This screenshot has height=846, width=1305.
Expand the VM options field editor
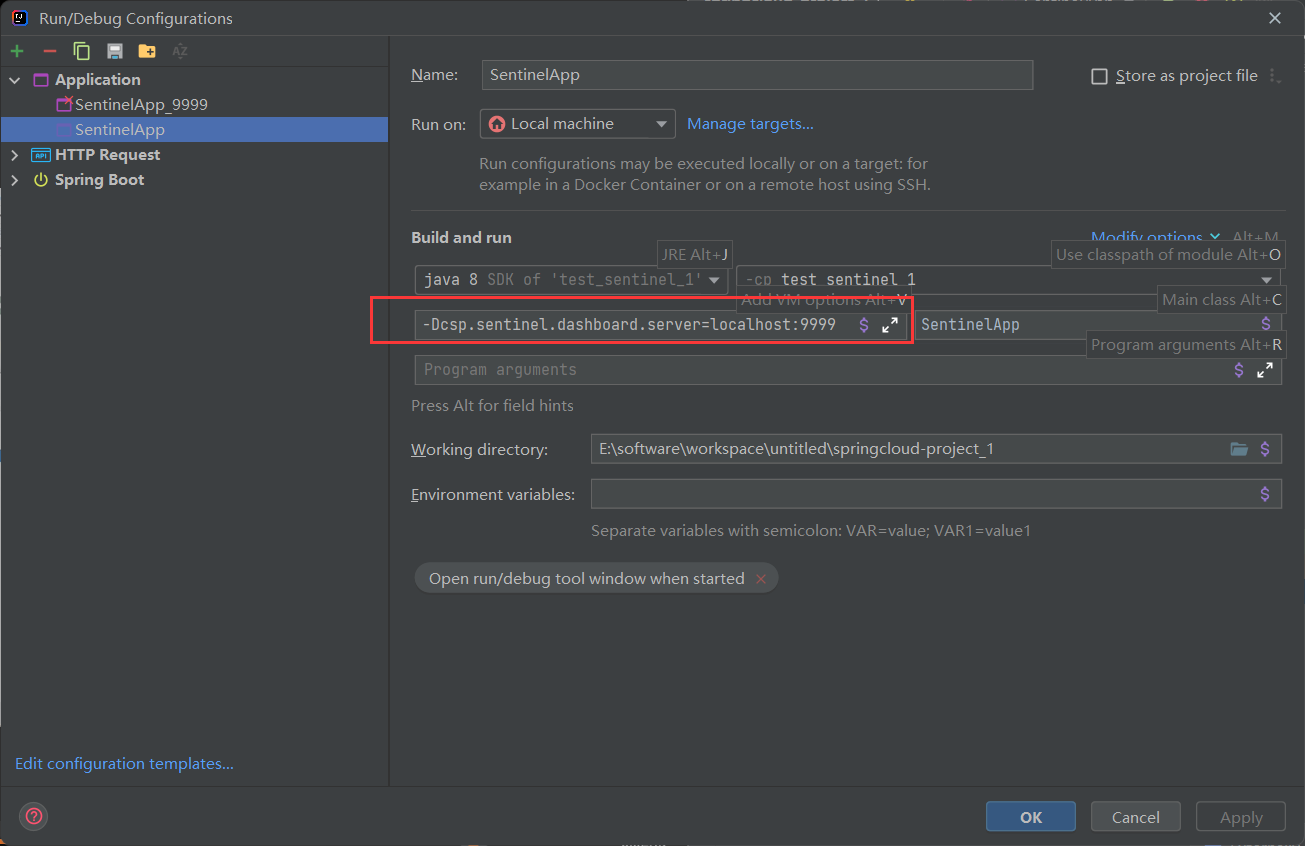(x=889, y=325)
